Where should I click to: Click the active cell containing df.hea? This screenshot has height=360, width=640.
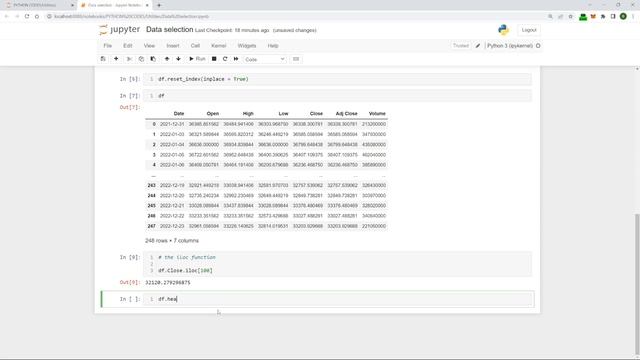(x=338, y=299)
